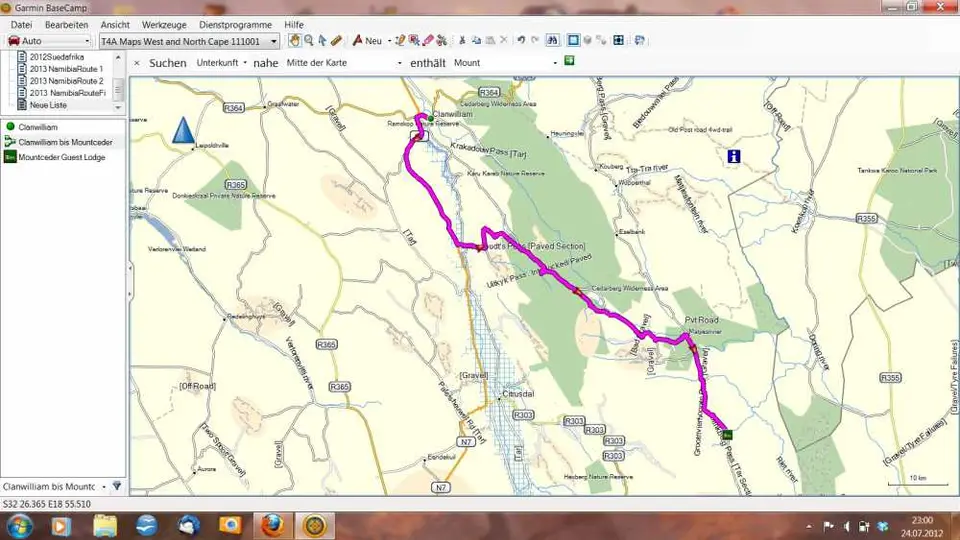This screenshot has width=960, height=540.
Task: Click the center map crosshair icon
Action: (x=618, y=40)
